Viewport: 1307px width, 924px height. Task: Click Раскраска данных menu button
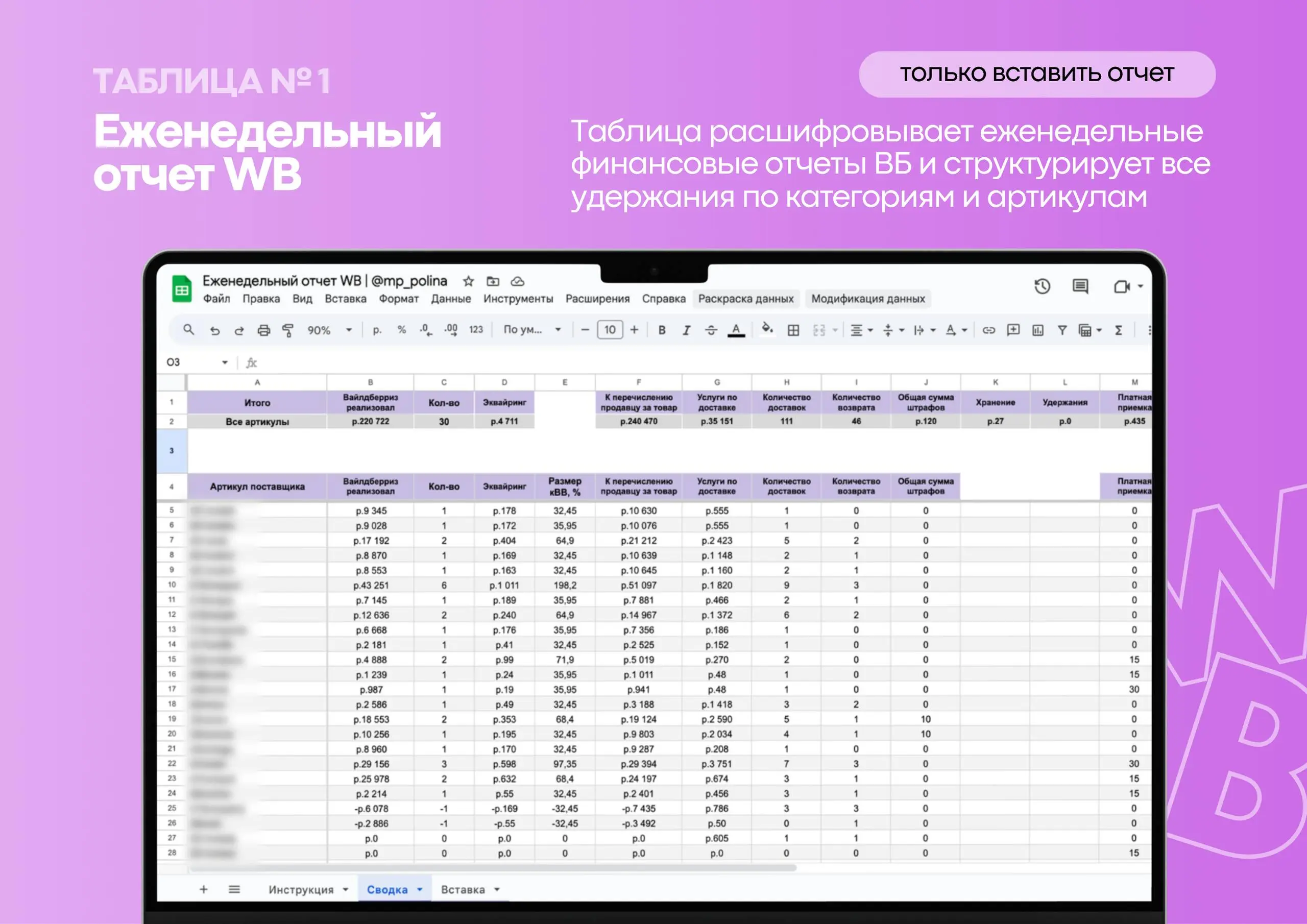pos(746,299)
